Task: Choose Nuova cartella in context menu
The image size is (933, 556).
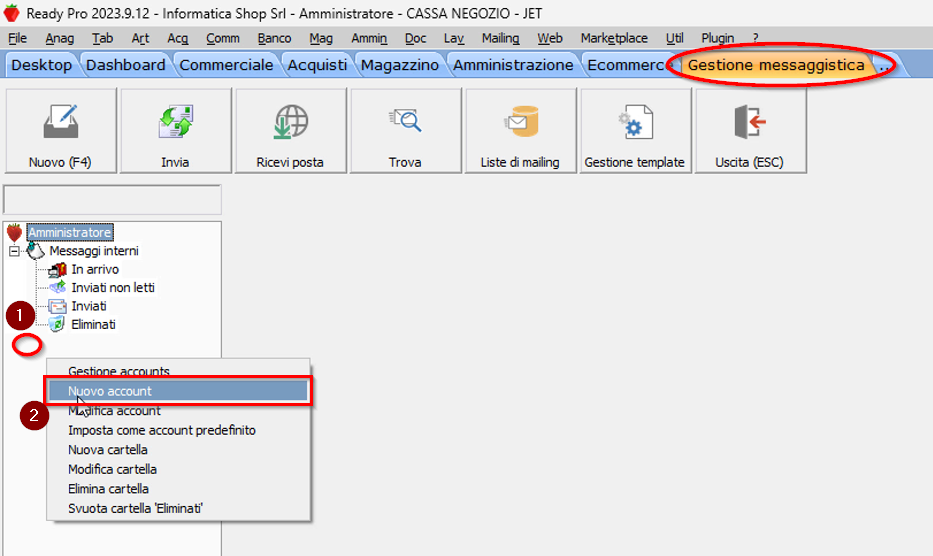Action: (179, 450)
